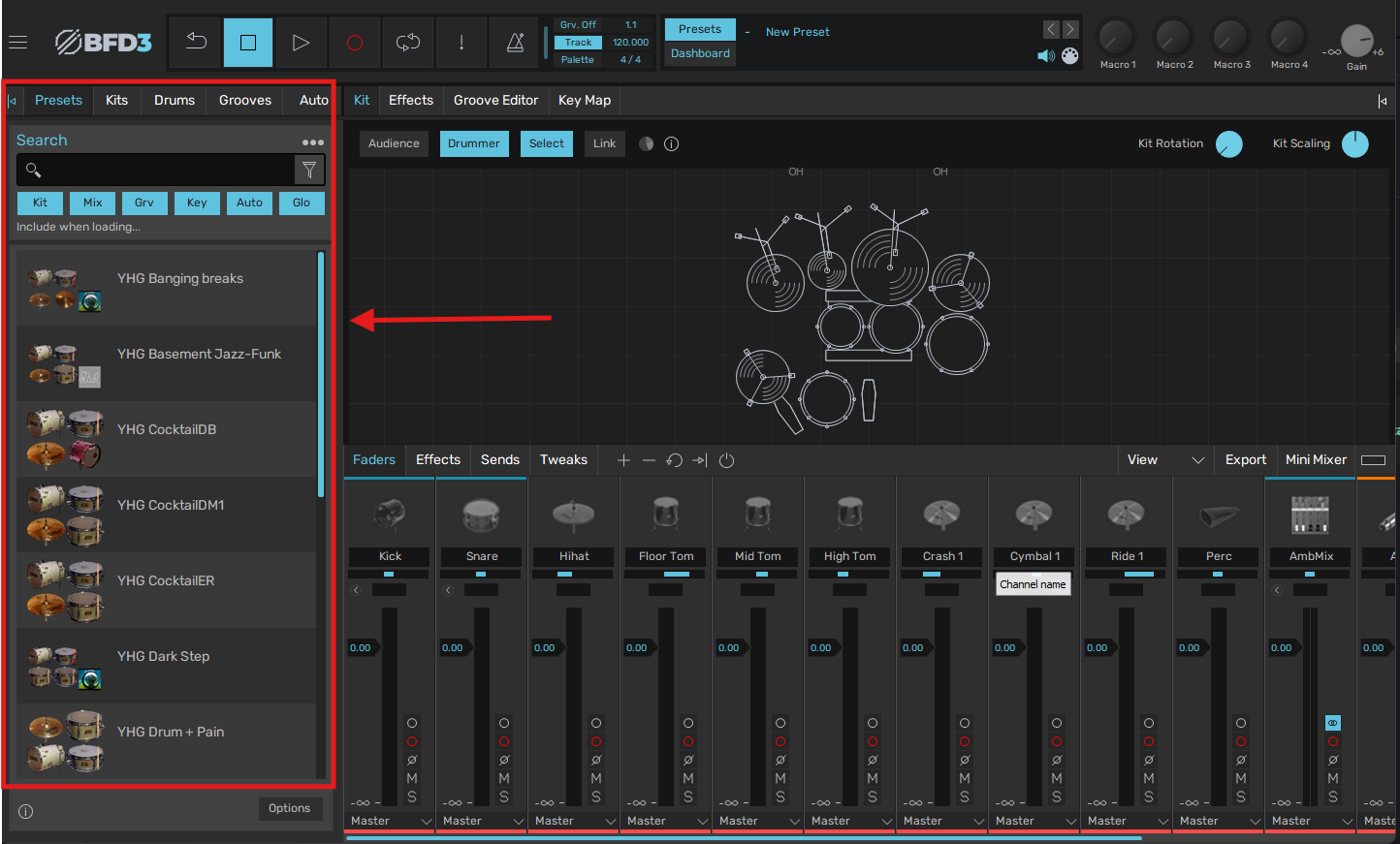The image size is (1400, 844).
Task: Toggle the Grv include filter
Action: 144,203
